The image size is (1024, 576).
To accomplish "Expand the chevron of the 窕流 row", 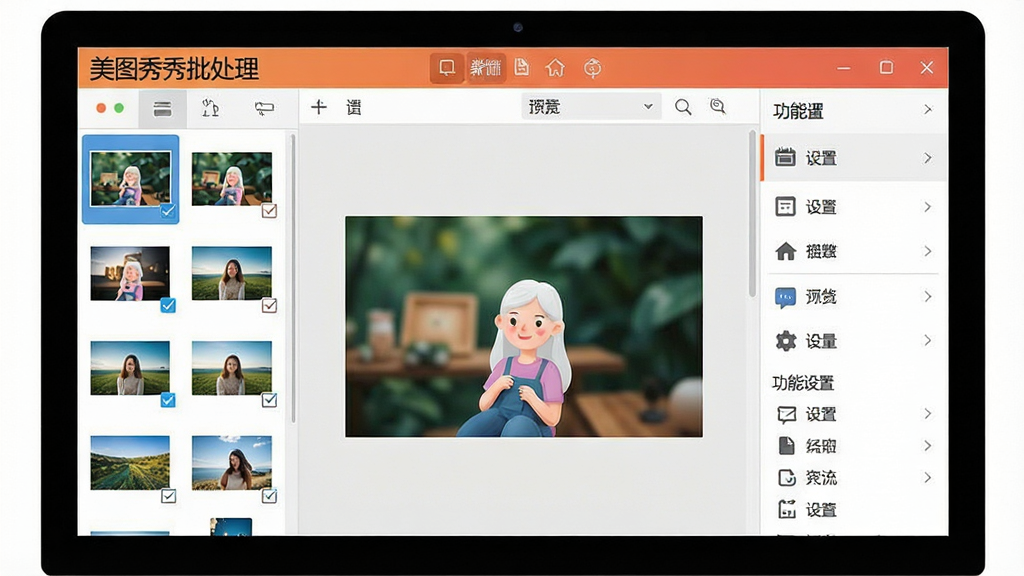I will tap(928, 477).
